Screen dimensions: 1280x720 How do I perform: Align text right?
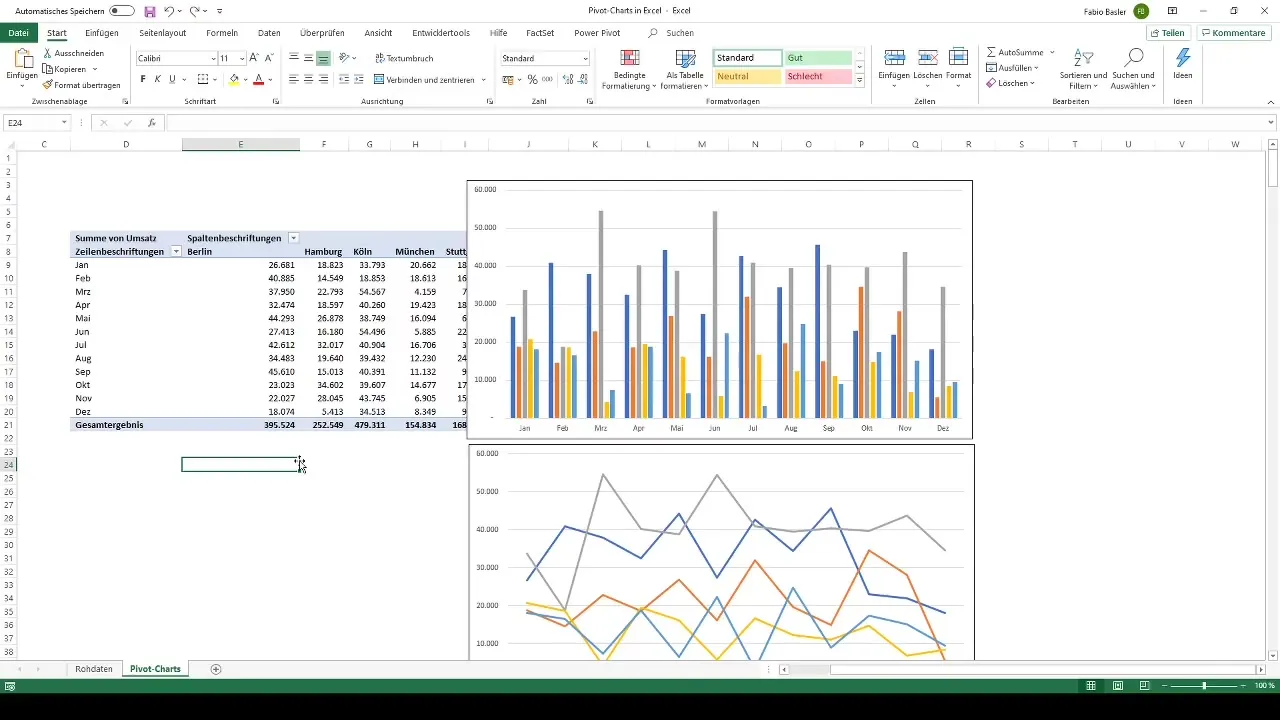[x=323, y=79]
